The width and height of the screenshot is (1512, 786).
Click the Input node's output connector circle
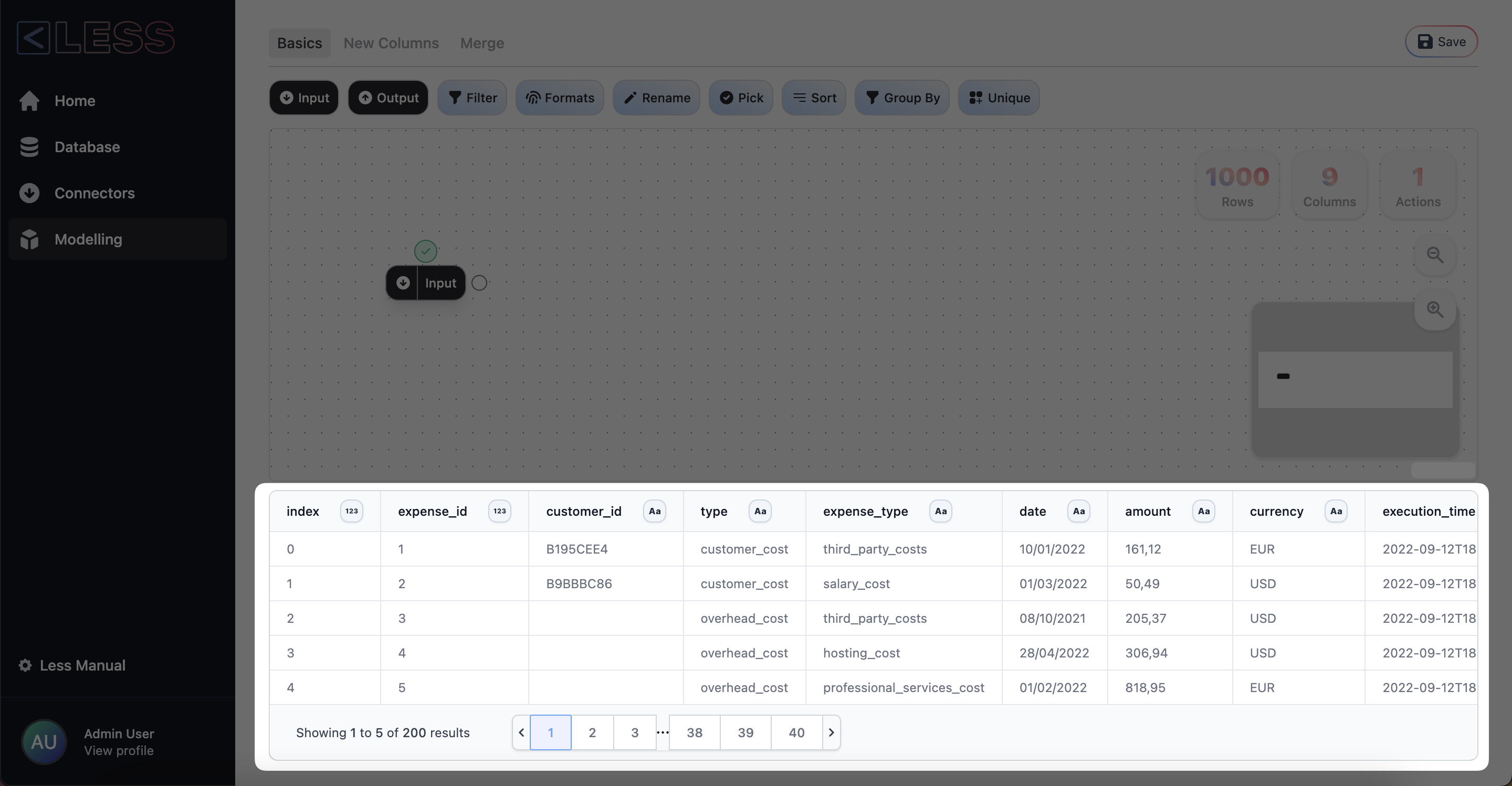pos(479,283)
